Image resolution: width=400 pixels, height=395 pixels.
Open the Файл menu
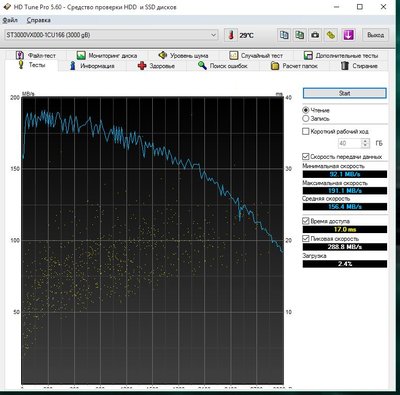pyautogui.click(x=10, y=20)
